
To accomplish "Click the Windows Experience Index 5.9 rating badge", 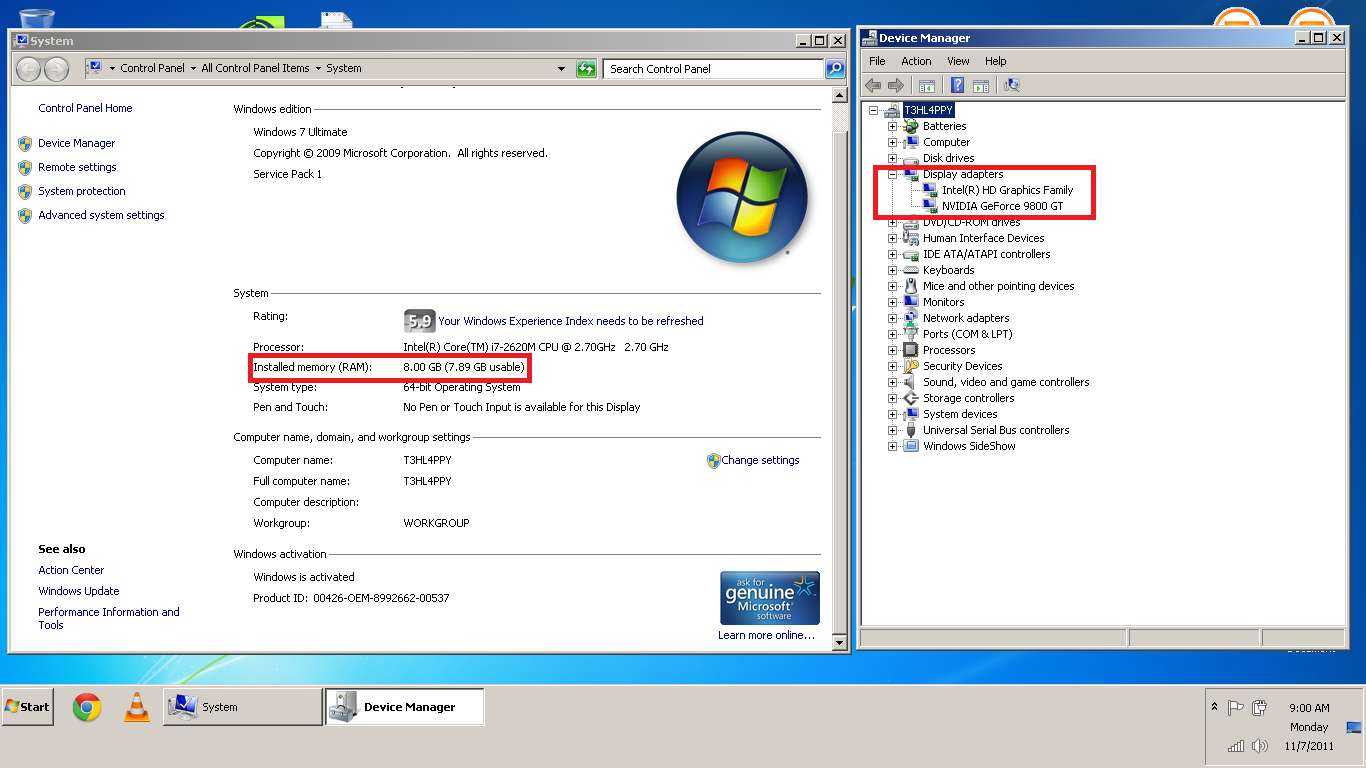I will [419, 321].
